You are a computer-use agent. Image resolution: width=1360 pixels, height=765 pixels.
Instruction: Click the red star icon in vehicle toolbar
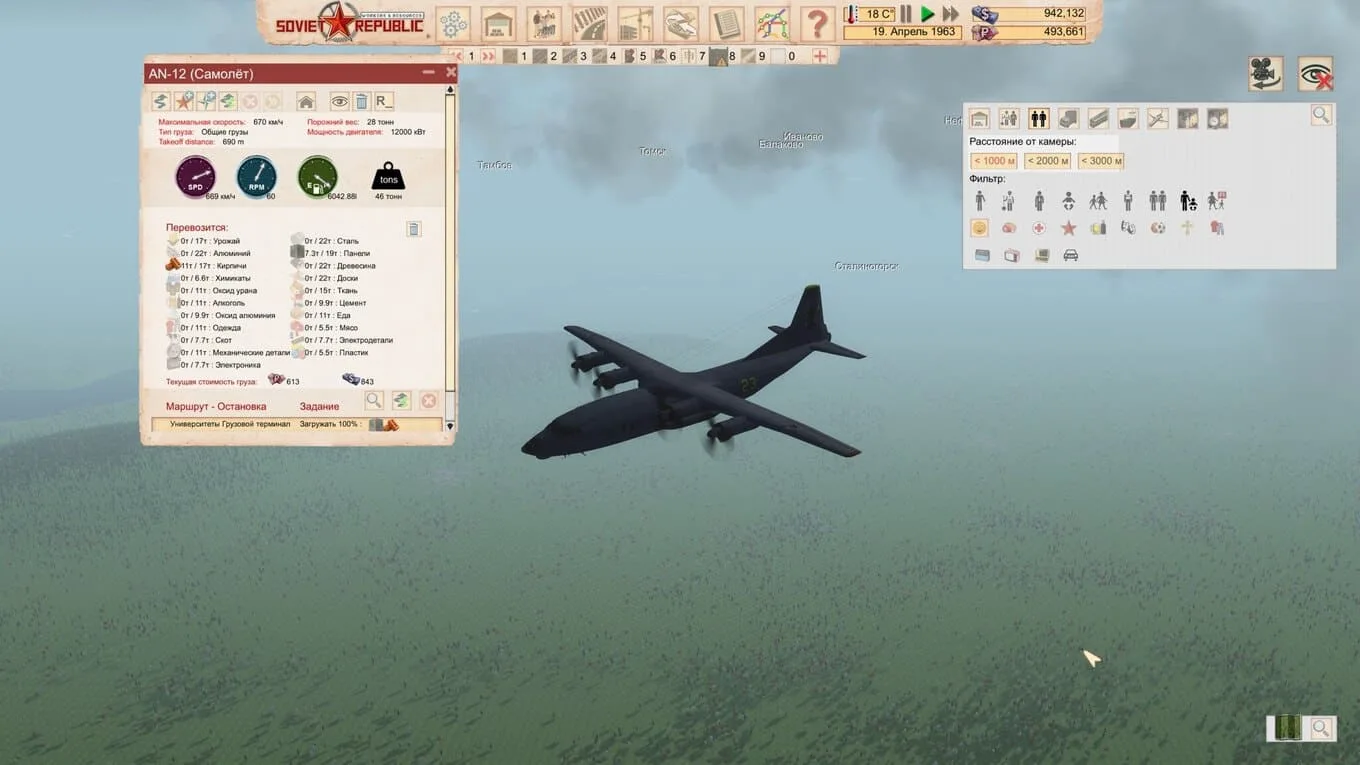click(183, 101)
